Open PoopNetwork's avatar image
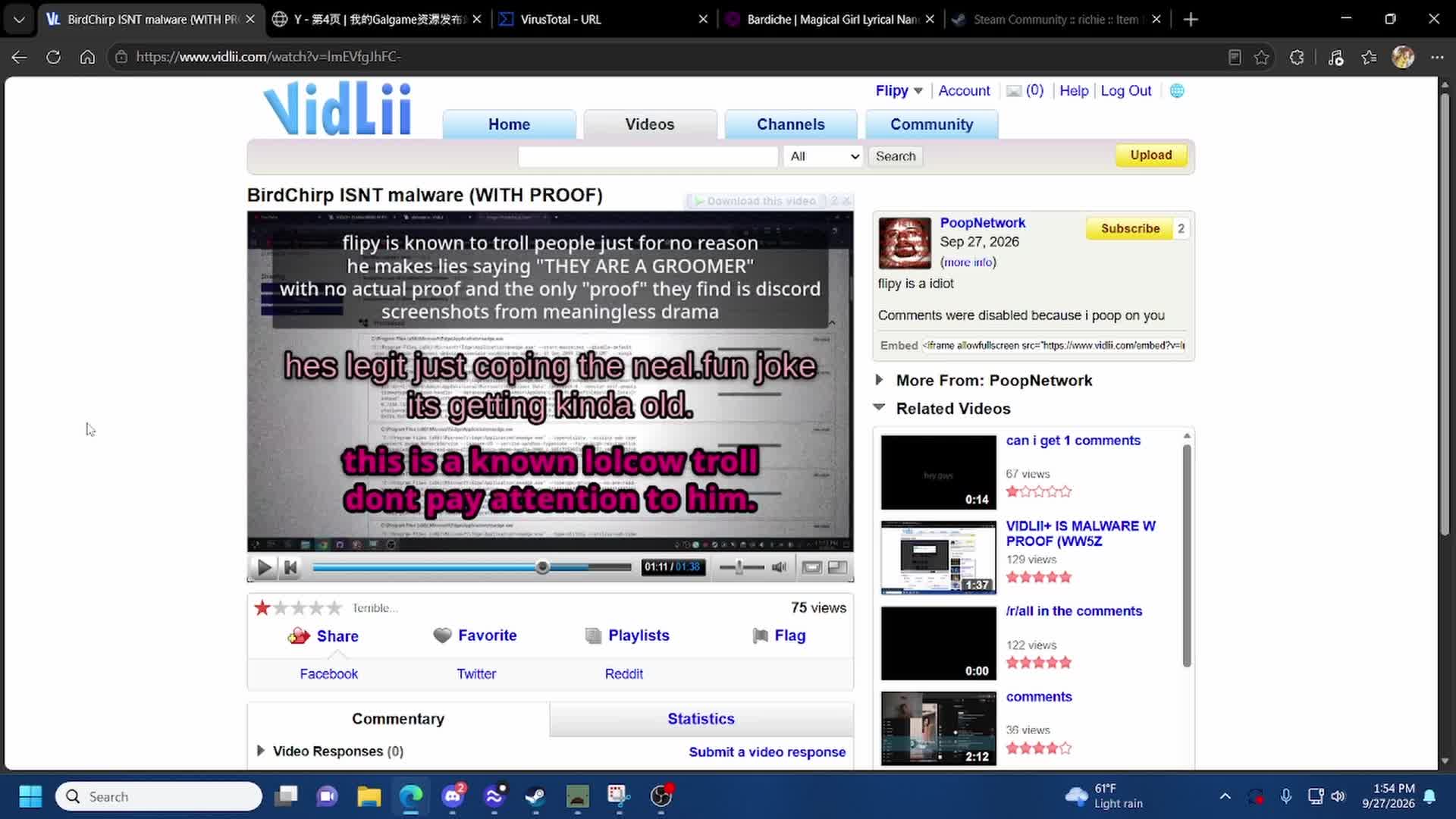This screenshot has height=819, width=1456. click(905, 243)
